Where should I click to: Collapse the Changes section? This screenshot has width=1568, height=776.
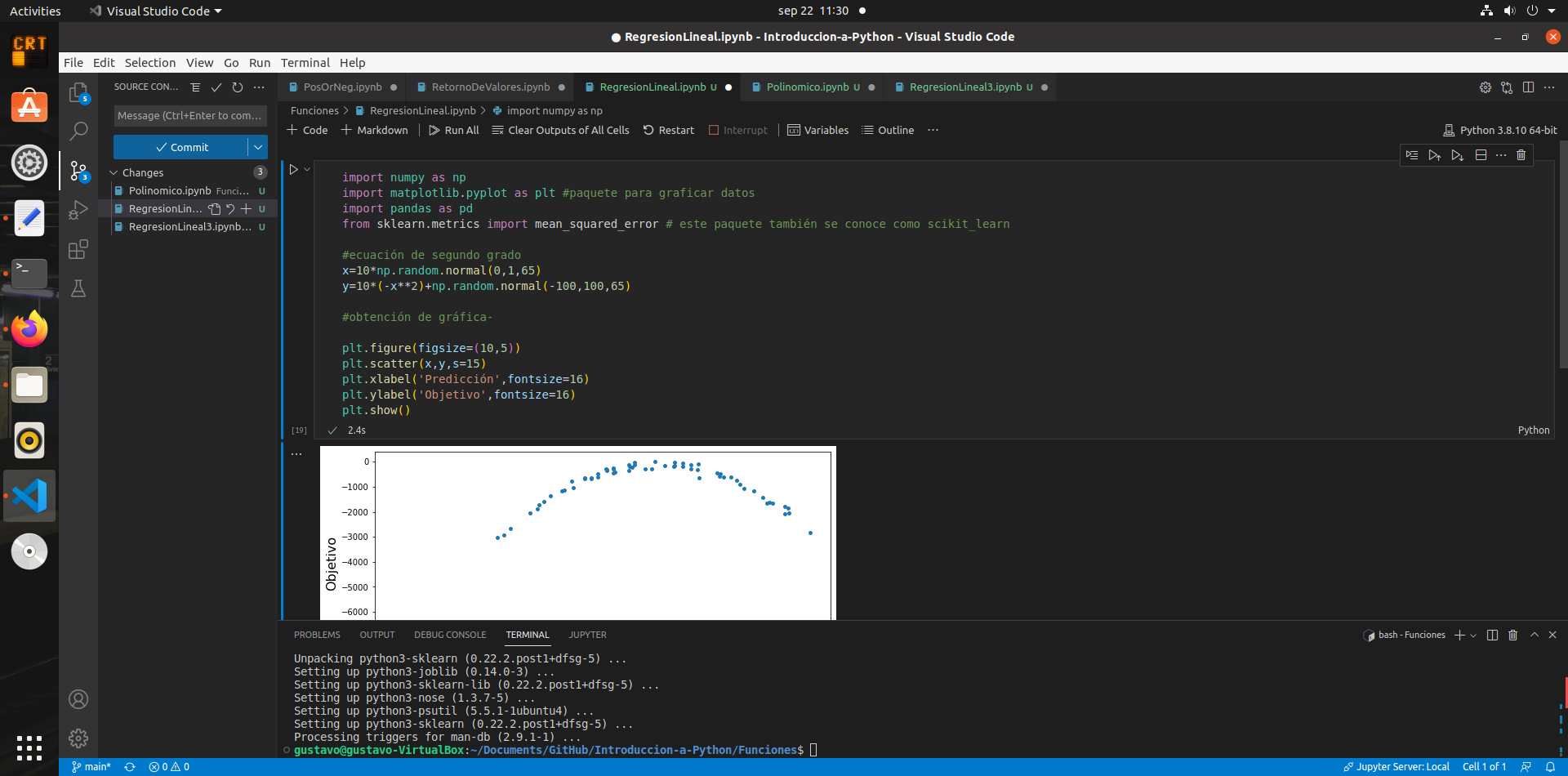pos(114,172)
